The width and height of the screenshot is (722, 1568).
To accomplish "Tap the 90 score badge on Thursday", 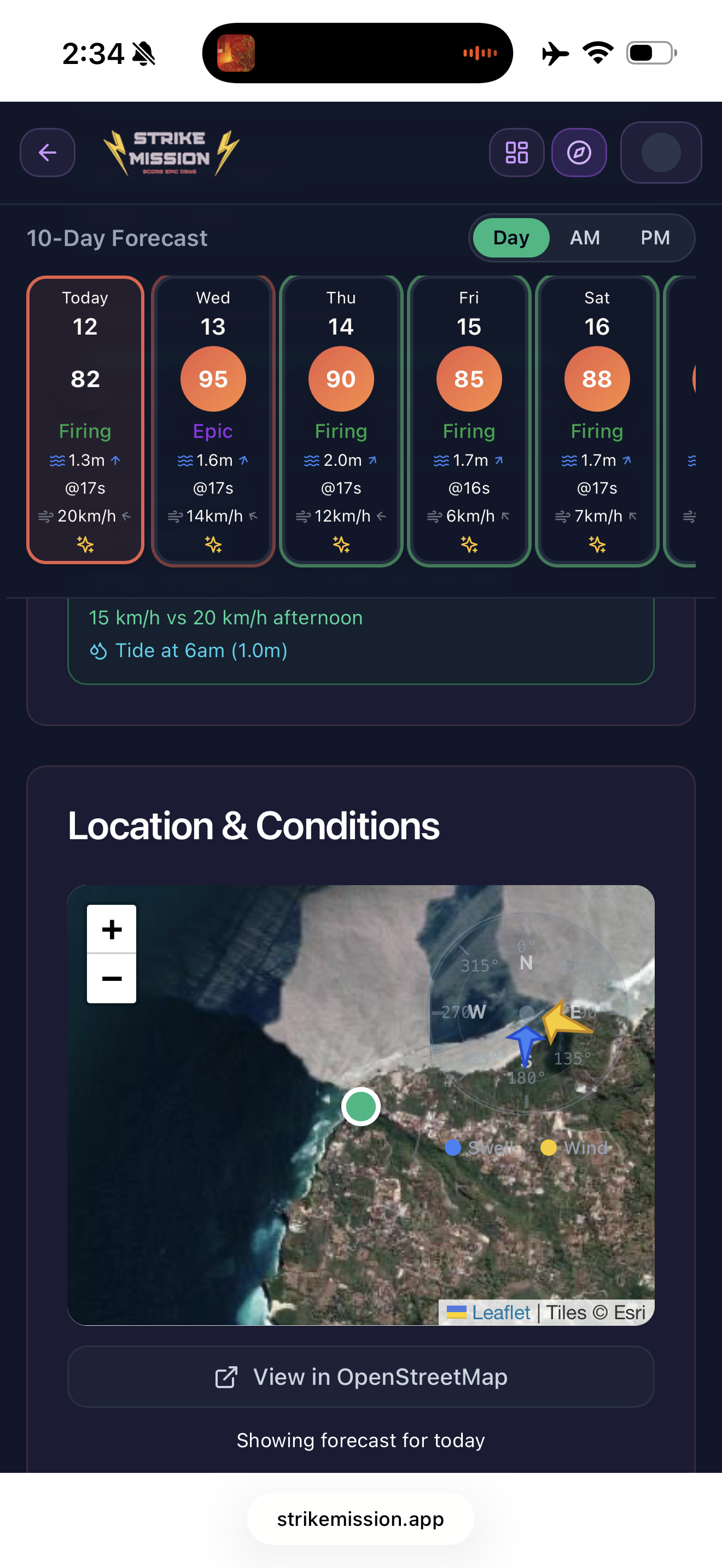I will point(341,379).
